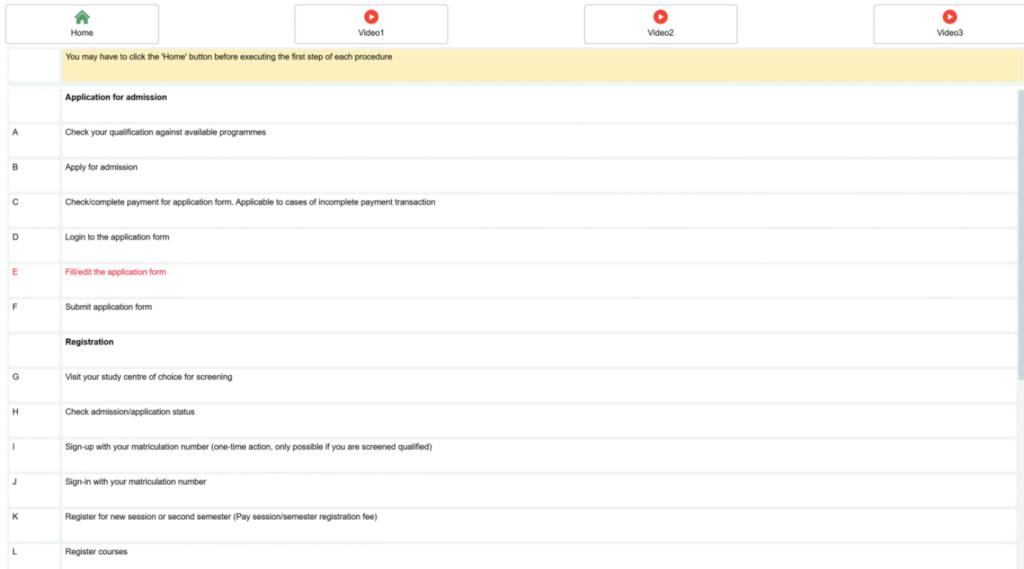Choose 'Submit application form' procedure
The image size is (1024, 569).
click(x=108, y=307)
